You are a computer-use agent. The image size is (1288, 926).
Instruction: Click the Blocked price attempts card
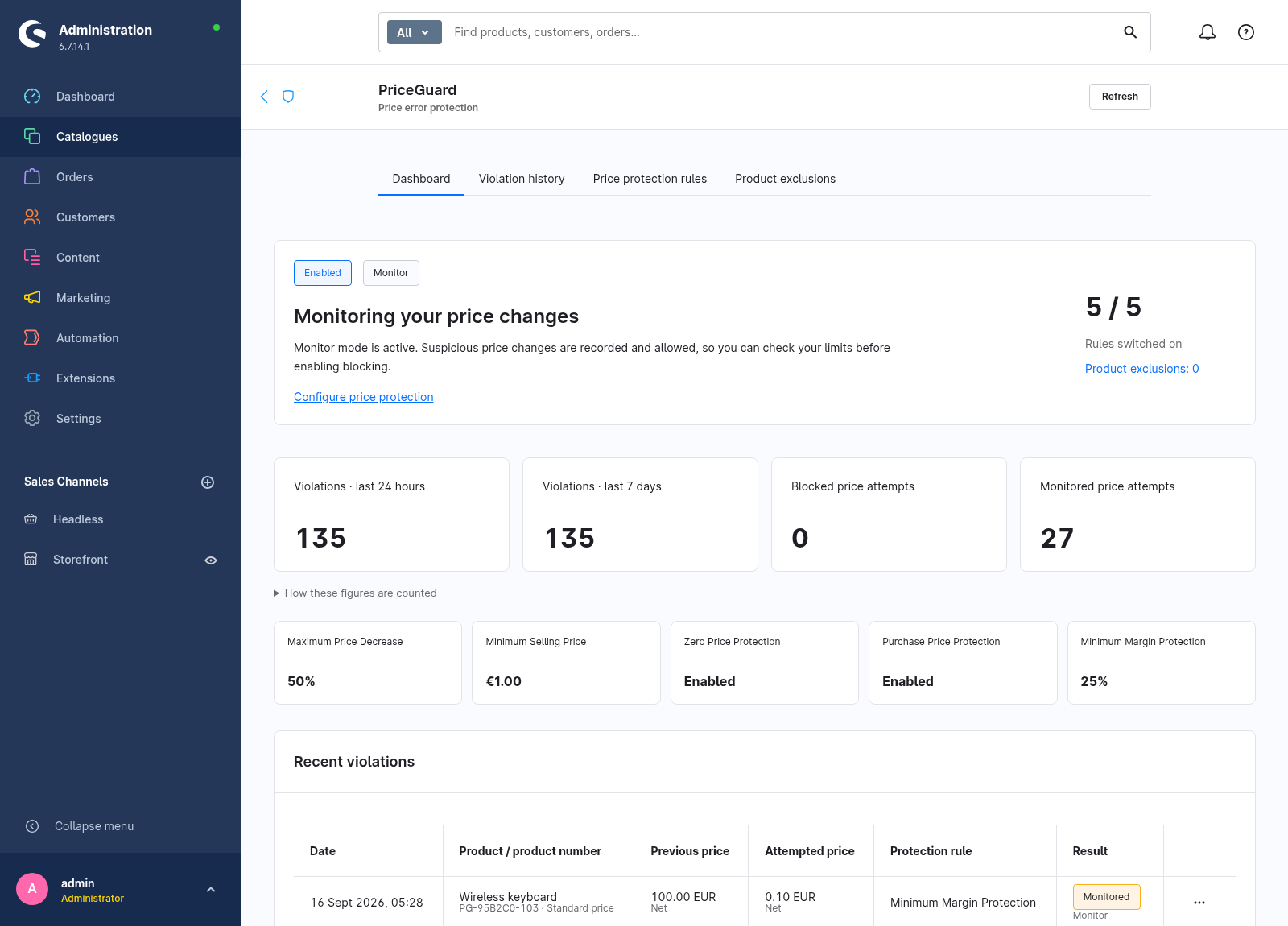coord(889,515)
